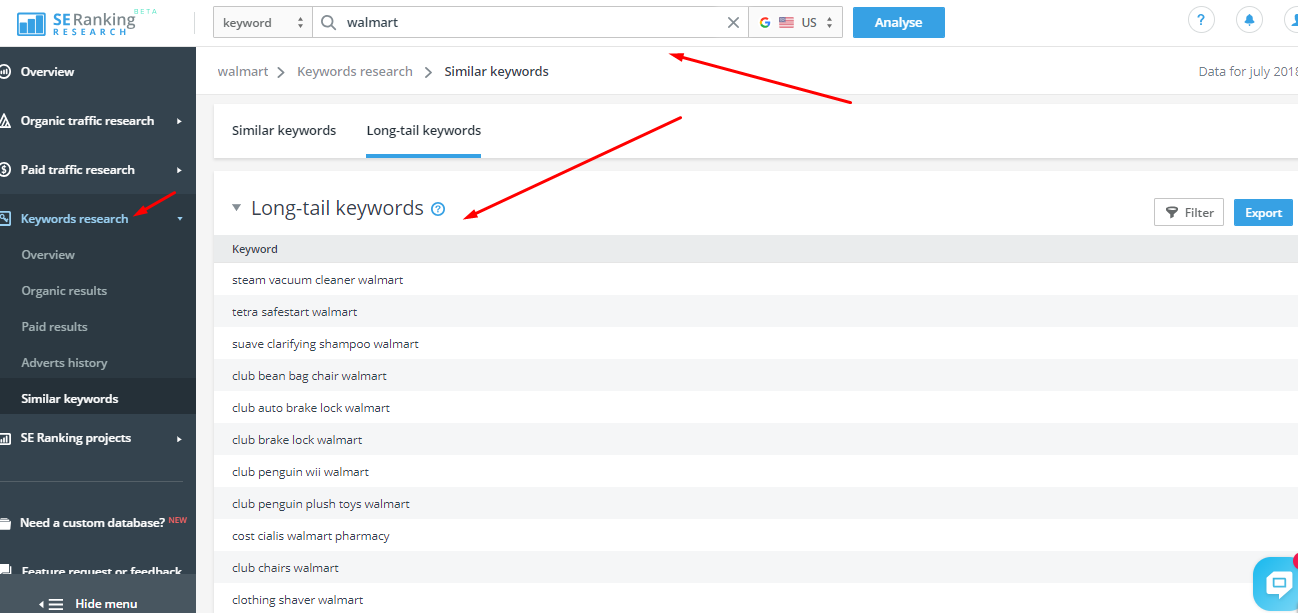Viewport: 1298px width, 613px height.
Task: Click keyword club penguin plush toys walmart
Action: 321,504
